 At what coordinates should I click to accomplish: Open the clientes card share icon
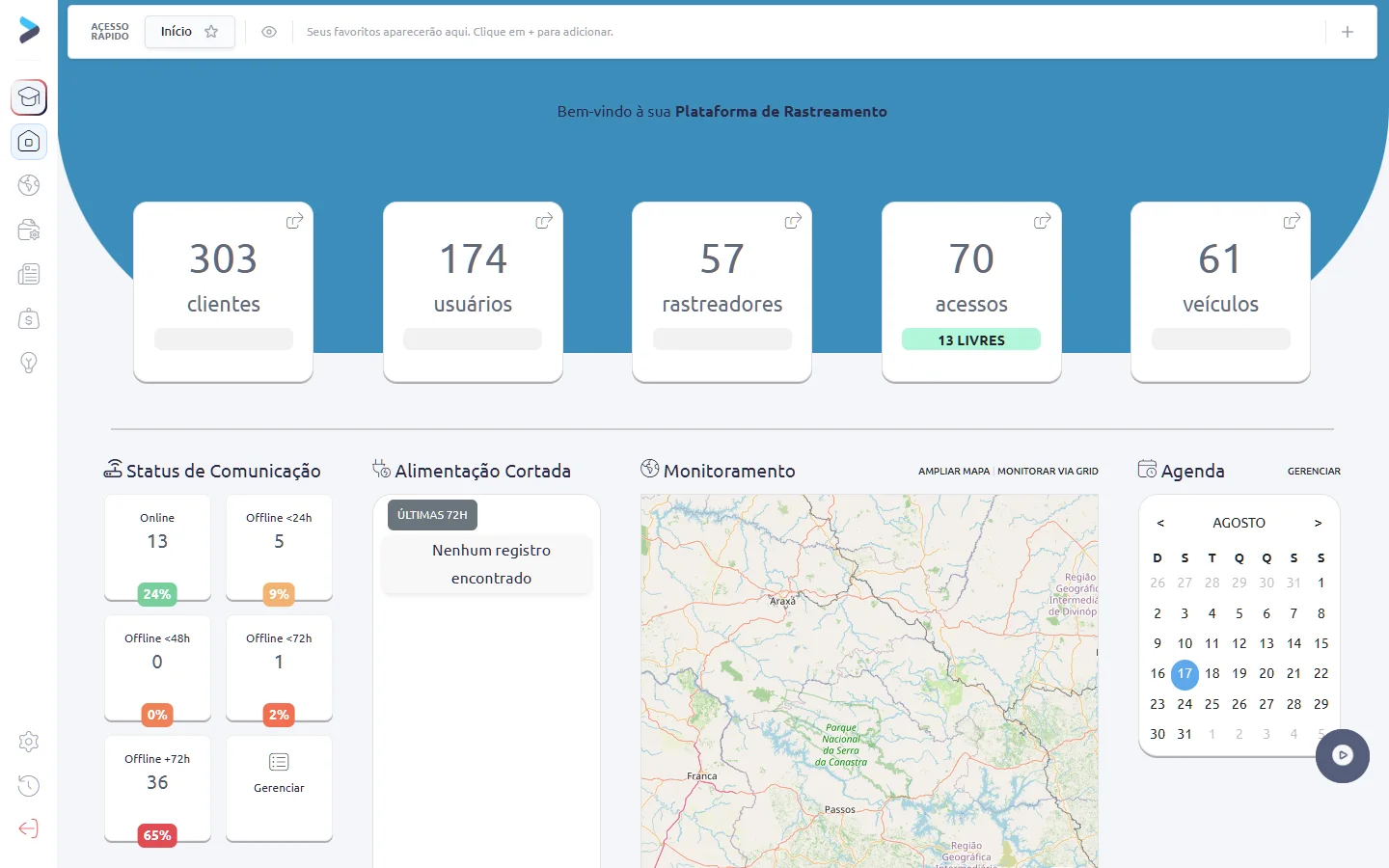point(295,221)
